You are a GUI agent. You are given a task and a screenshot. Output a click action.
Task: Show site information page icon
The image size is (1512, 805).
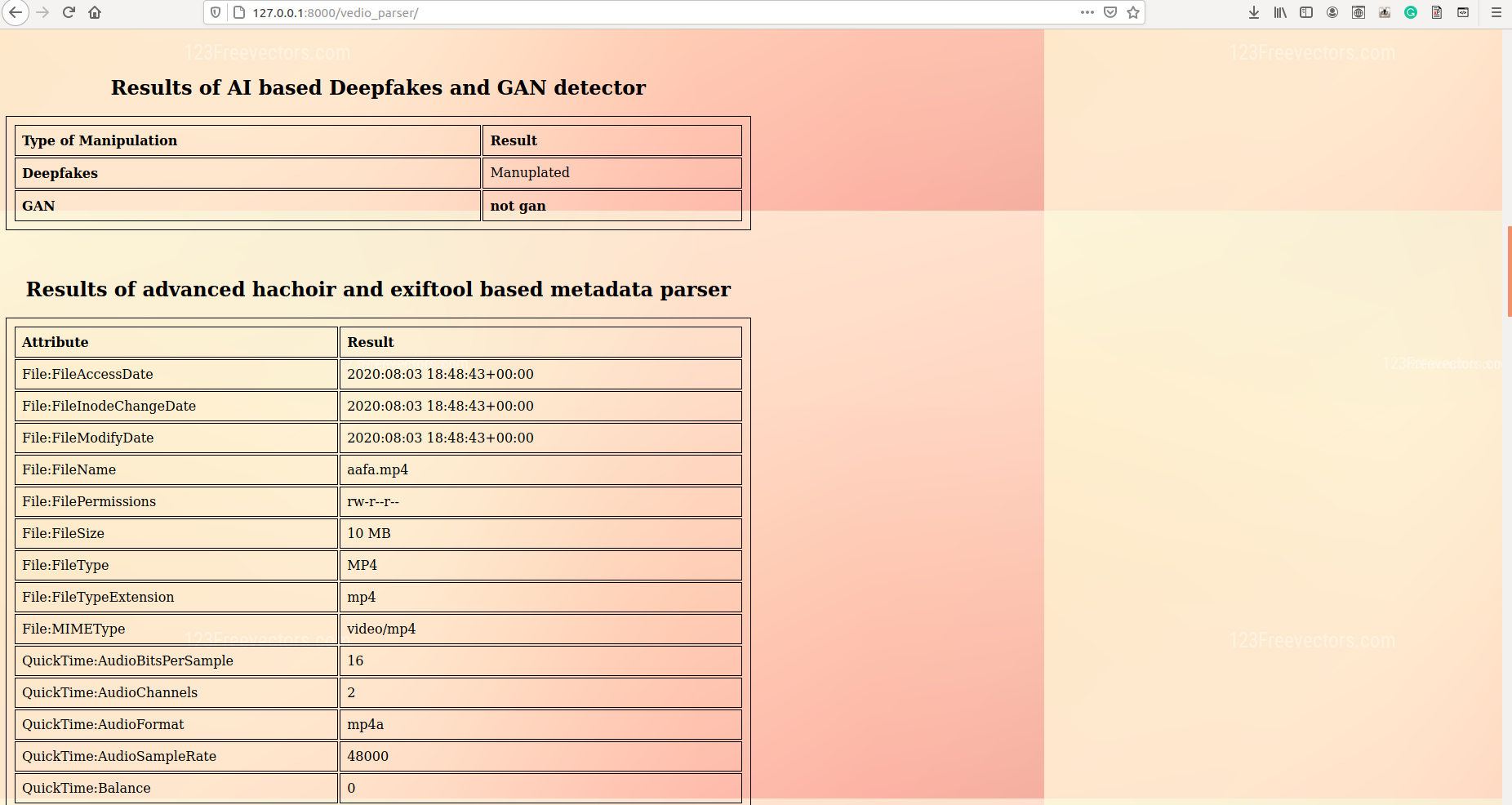(x=239, y=12)
